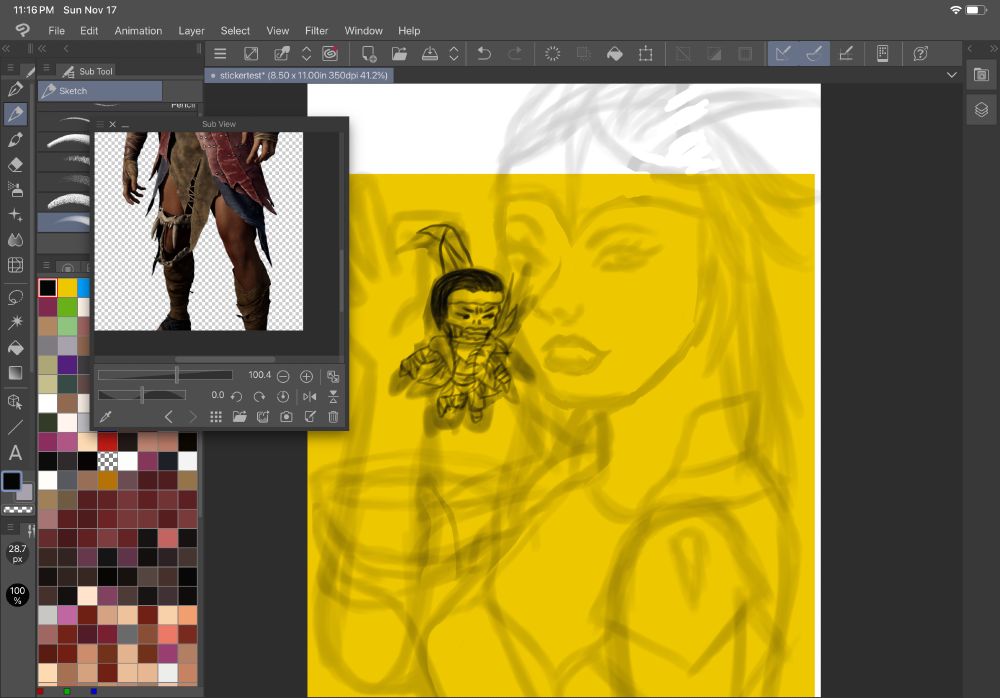Expand canvas tab dropdown chevron at right
This screenshot has width=1000, height=698.
click(x=952, y=75)
